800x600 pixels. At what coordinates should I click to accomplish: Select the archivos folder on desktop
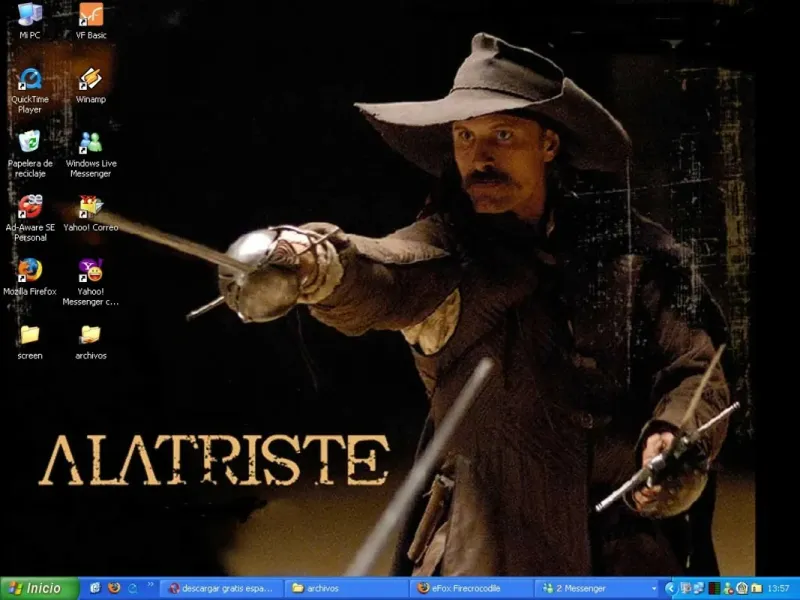91,342
